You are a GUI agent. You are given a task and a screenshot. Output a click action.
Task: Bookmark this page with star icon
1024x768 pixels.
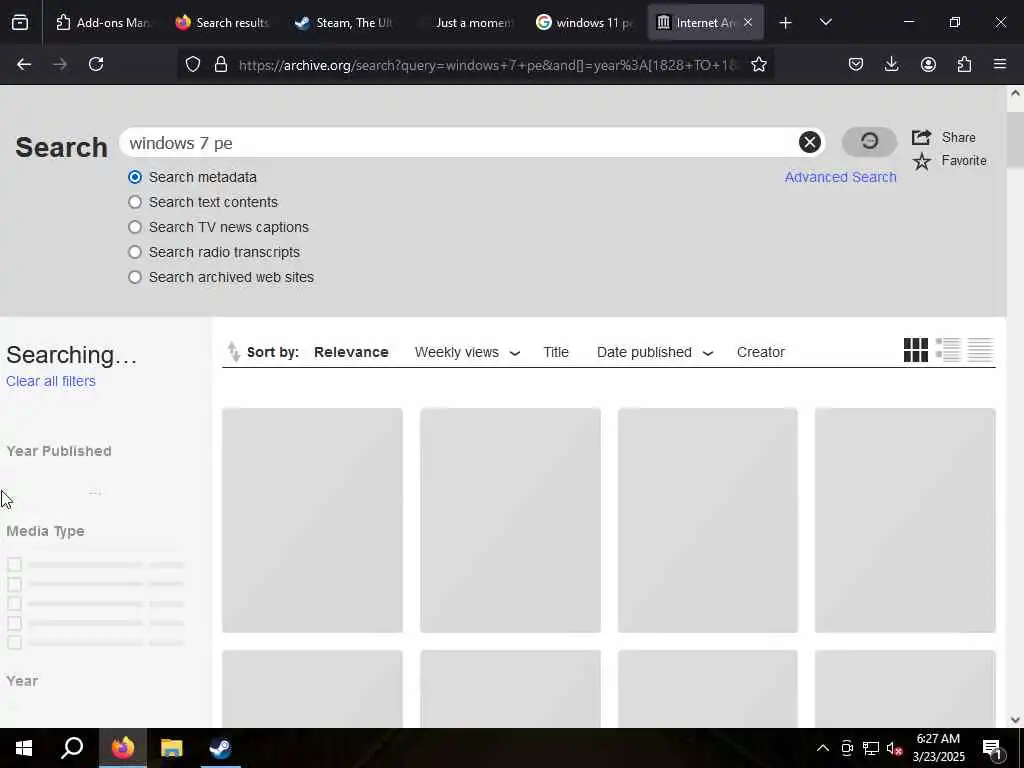pos(758,64)
